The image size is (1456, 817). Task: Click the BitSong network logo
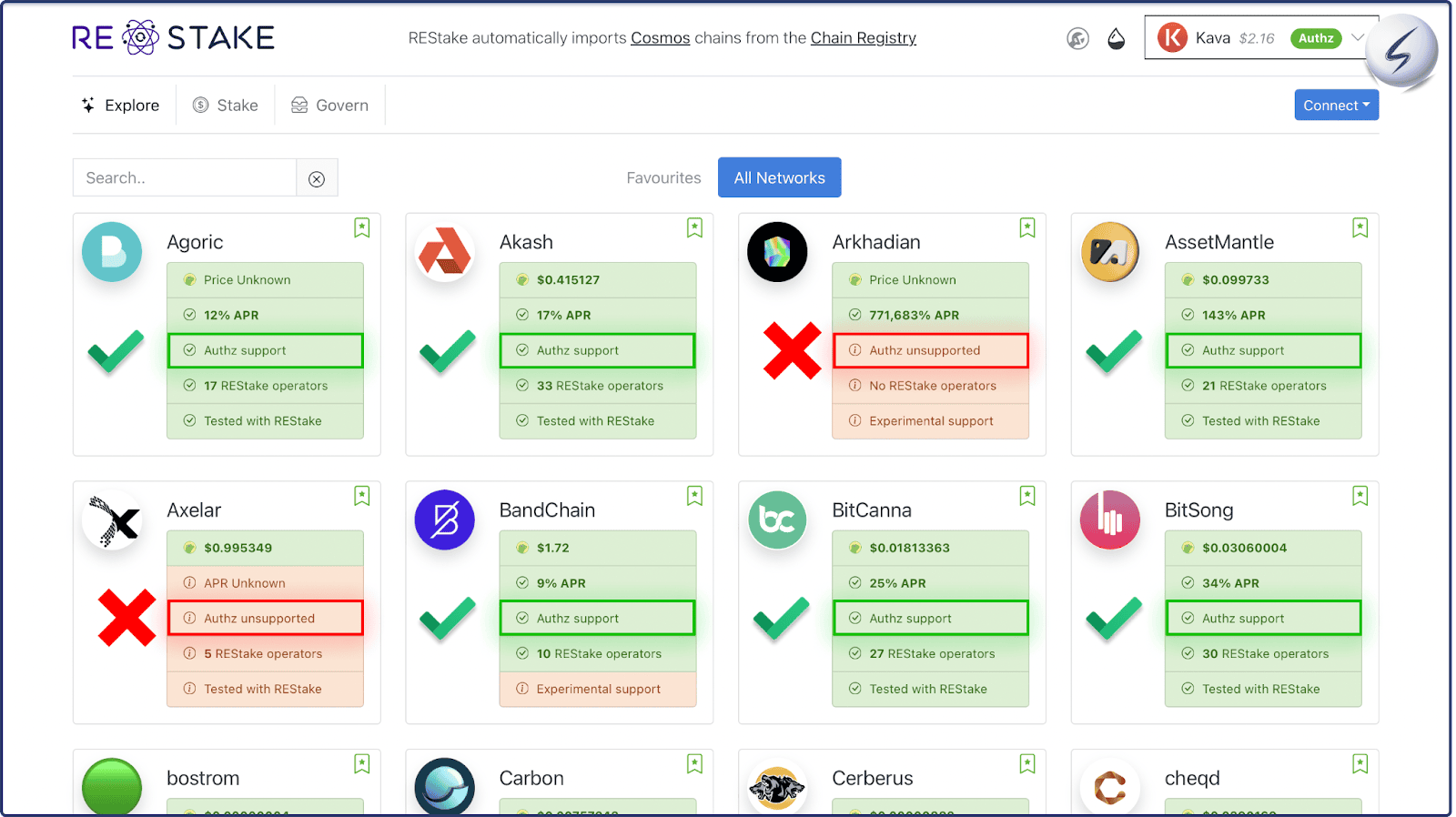click(x=1110, y=520)
